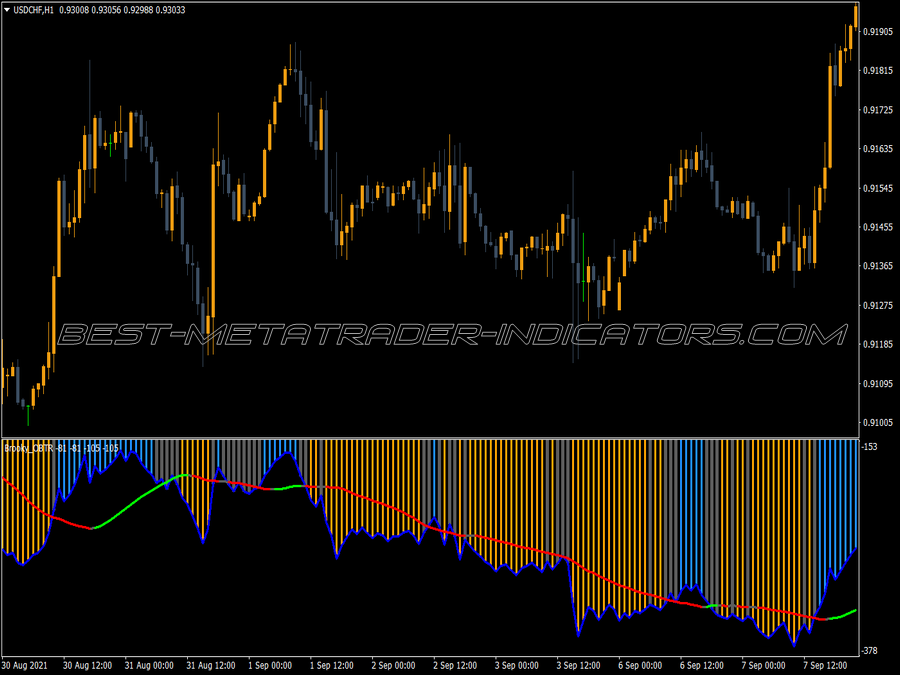900x675 pixels.
Task: Click the 2 Sep 12:00 time label
Action: point(455,666)
